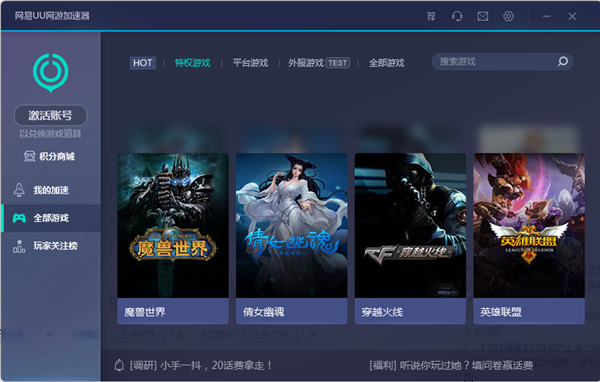Screen dimensions: 600x382
Task: Click the gamepad icon for 全部游戏
Action: pyautogui.click(x=19, y=218)
